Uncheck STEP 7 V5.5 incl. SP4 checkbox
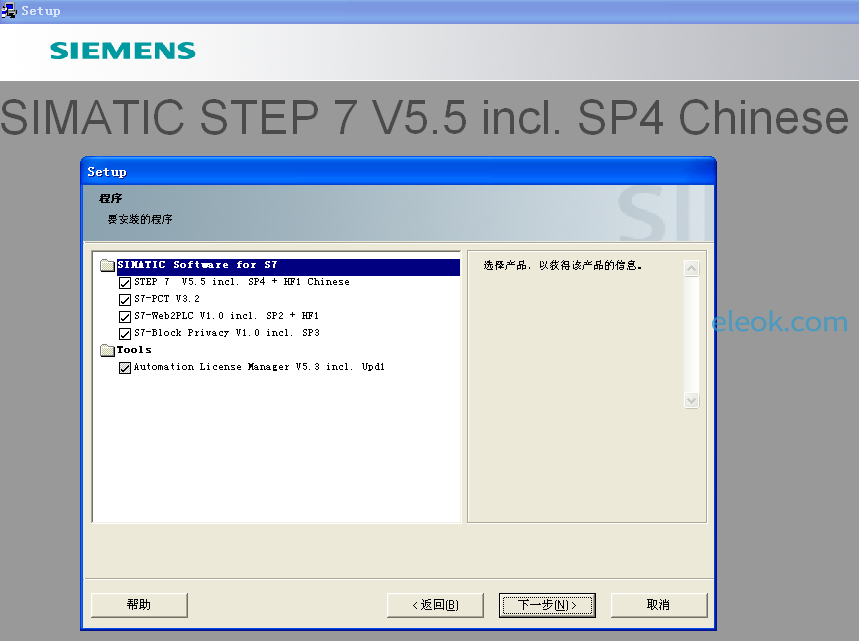 point(125,283)
